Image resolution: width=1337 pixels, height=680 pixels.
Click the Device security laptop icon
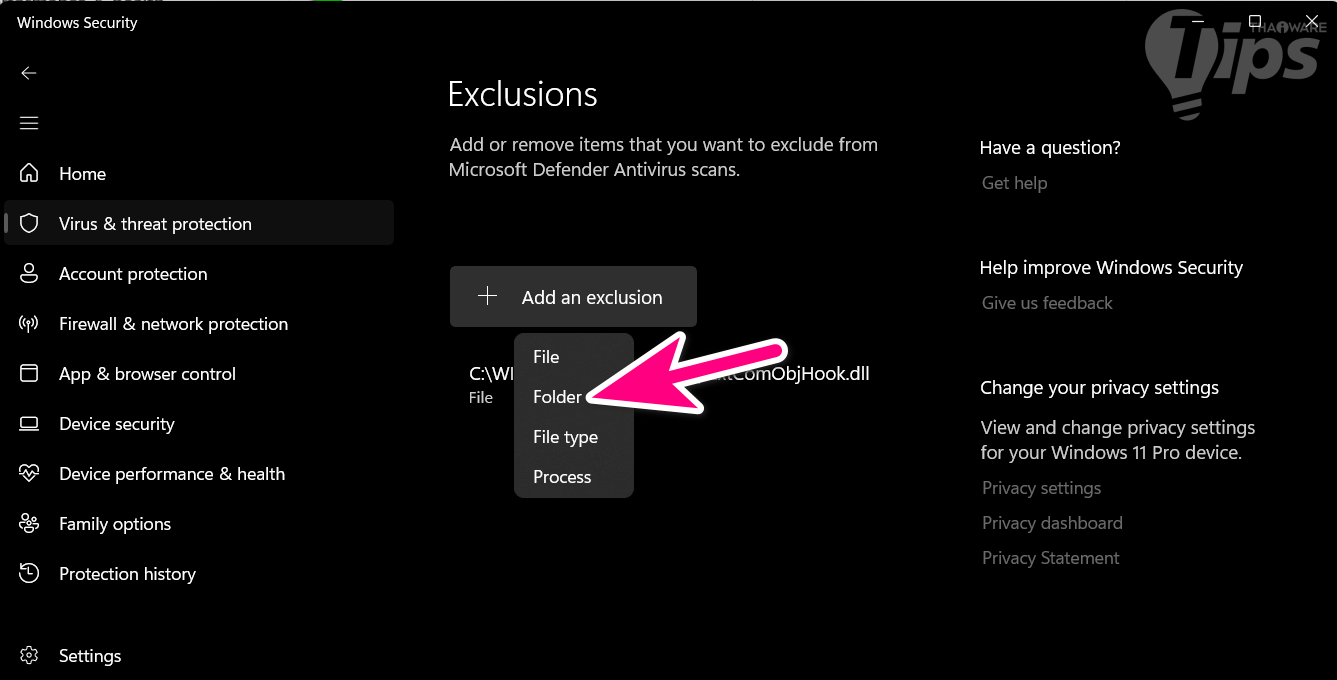(29, 423)
